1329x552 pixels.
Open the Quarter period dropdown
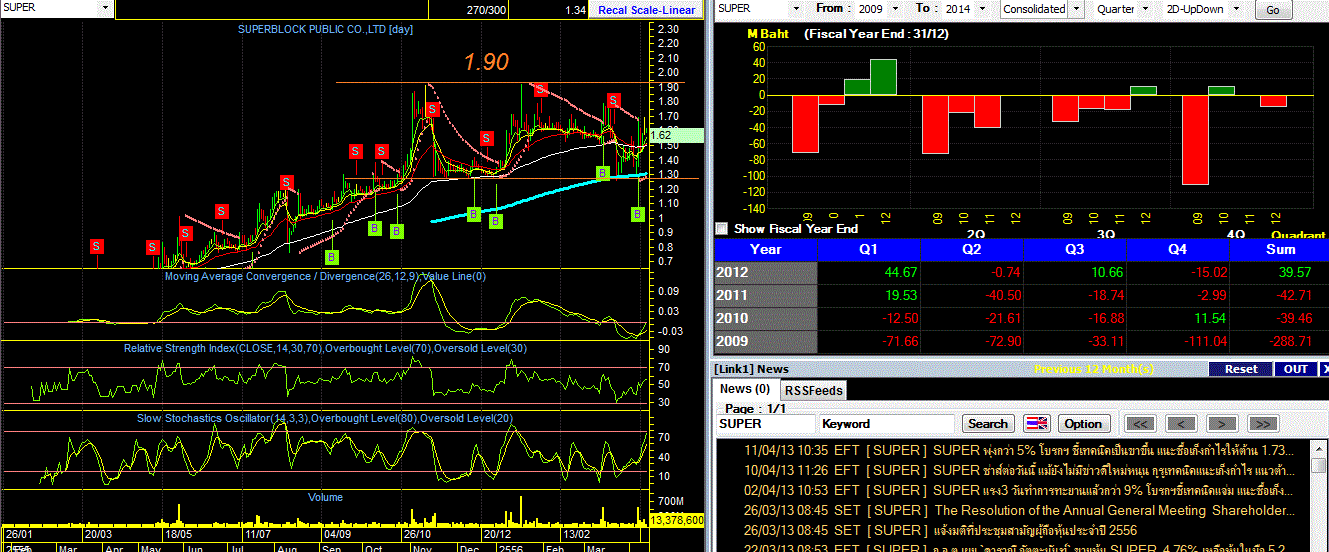(x=1146, y=9)
